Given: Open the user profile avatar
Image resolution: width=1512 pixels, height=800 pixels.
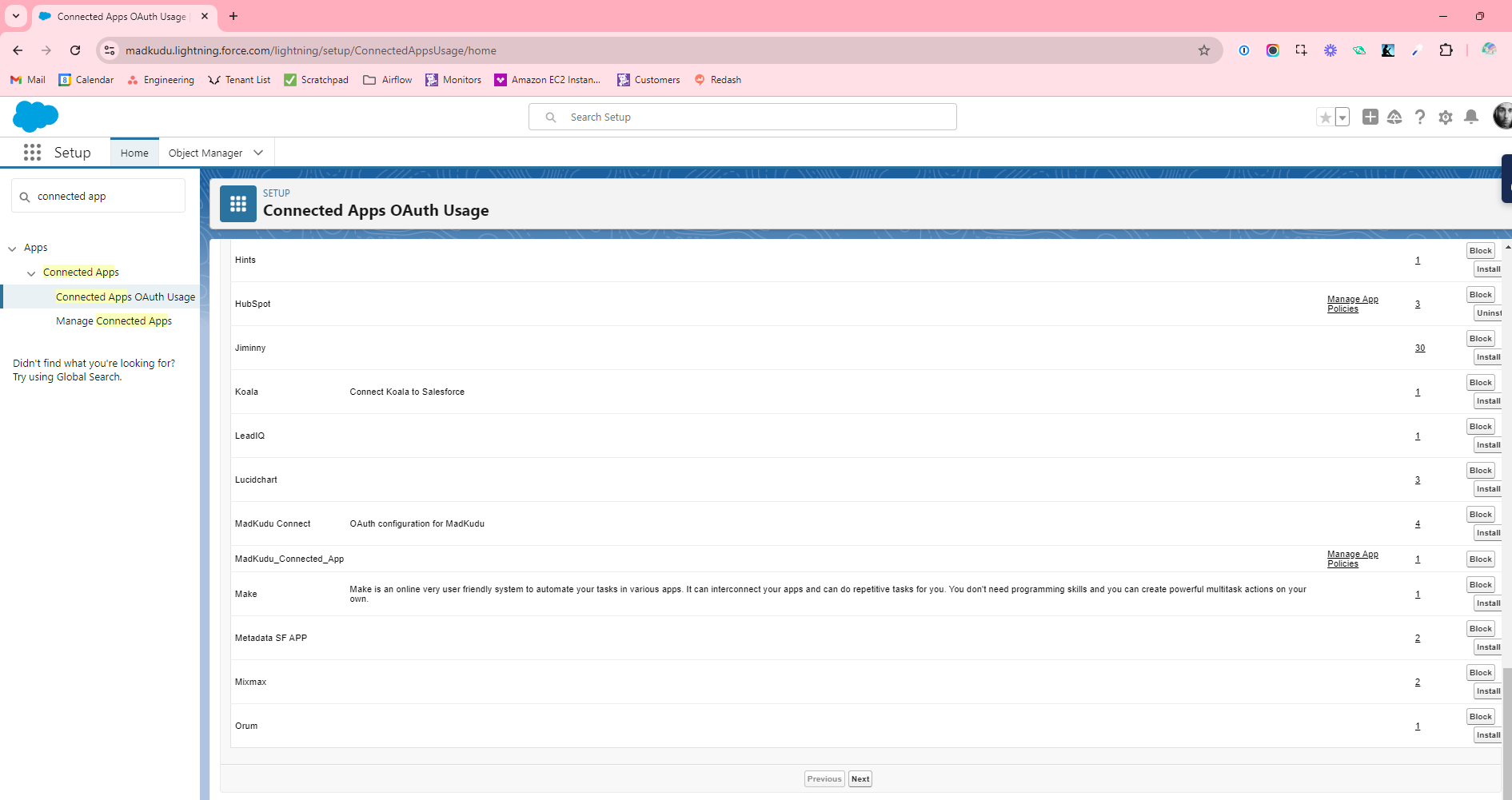Looking at the screenshot, I should (x=1502, y=116).
